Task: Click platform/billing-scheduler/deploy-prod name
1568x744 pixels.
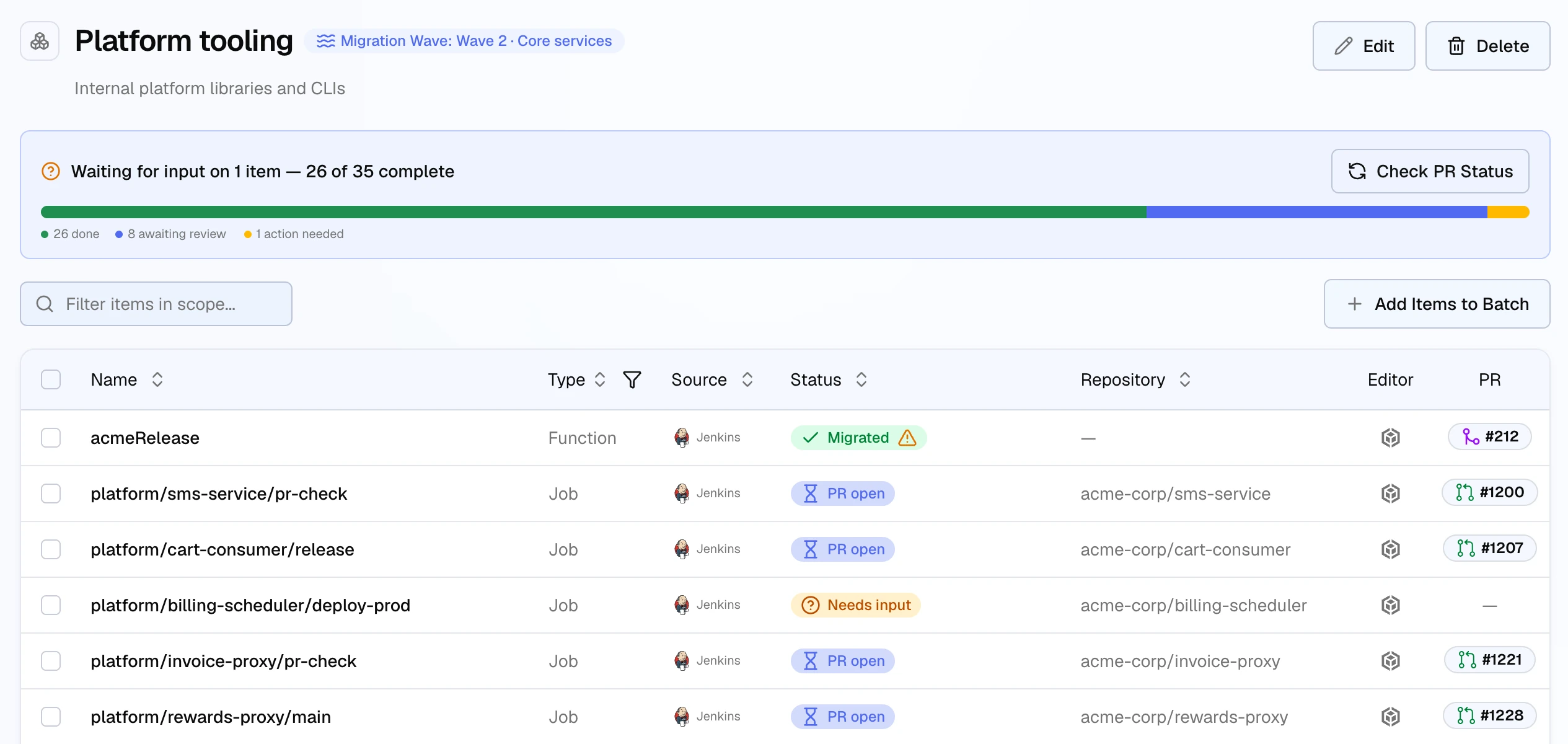Action: coord(250,605)
